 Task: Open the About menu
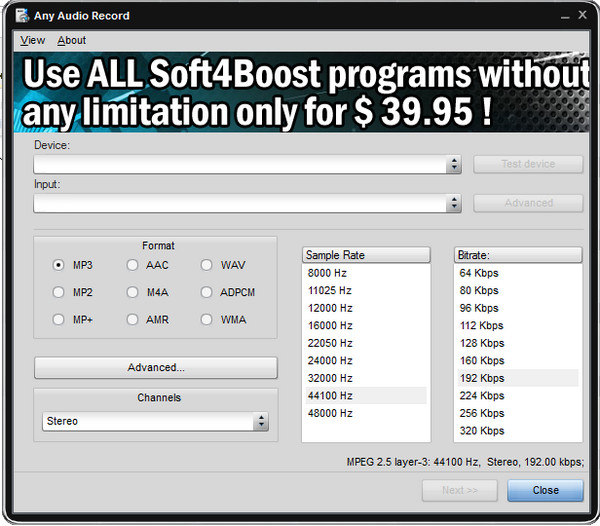point(72,40)
